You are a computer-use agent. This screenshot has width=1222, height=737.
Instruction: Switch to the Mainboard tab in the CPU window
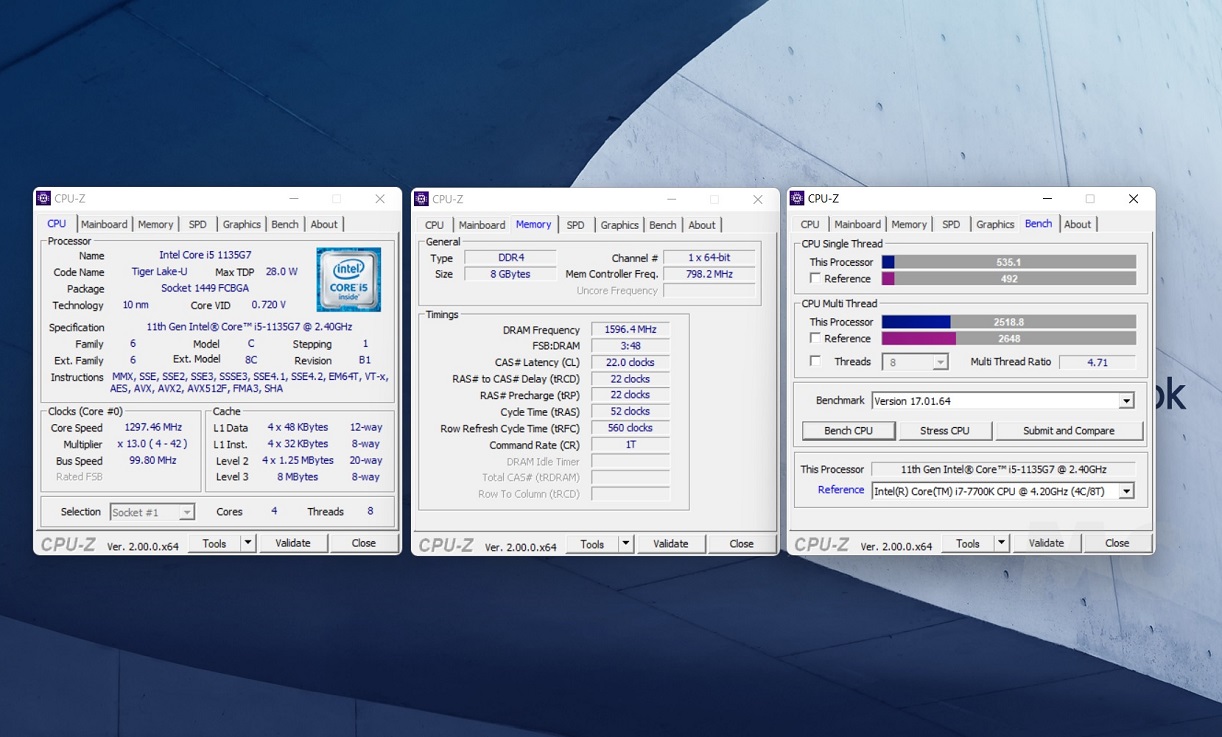104,225
